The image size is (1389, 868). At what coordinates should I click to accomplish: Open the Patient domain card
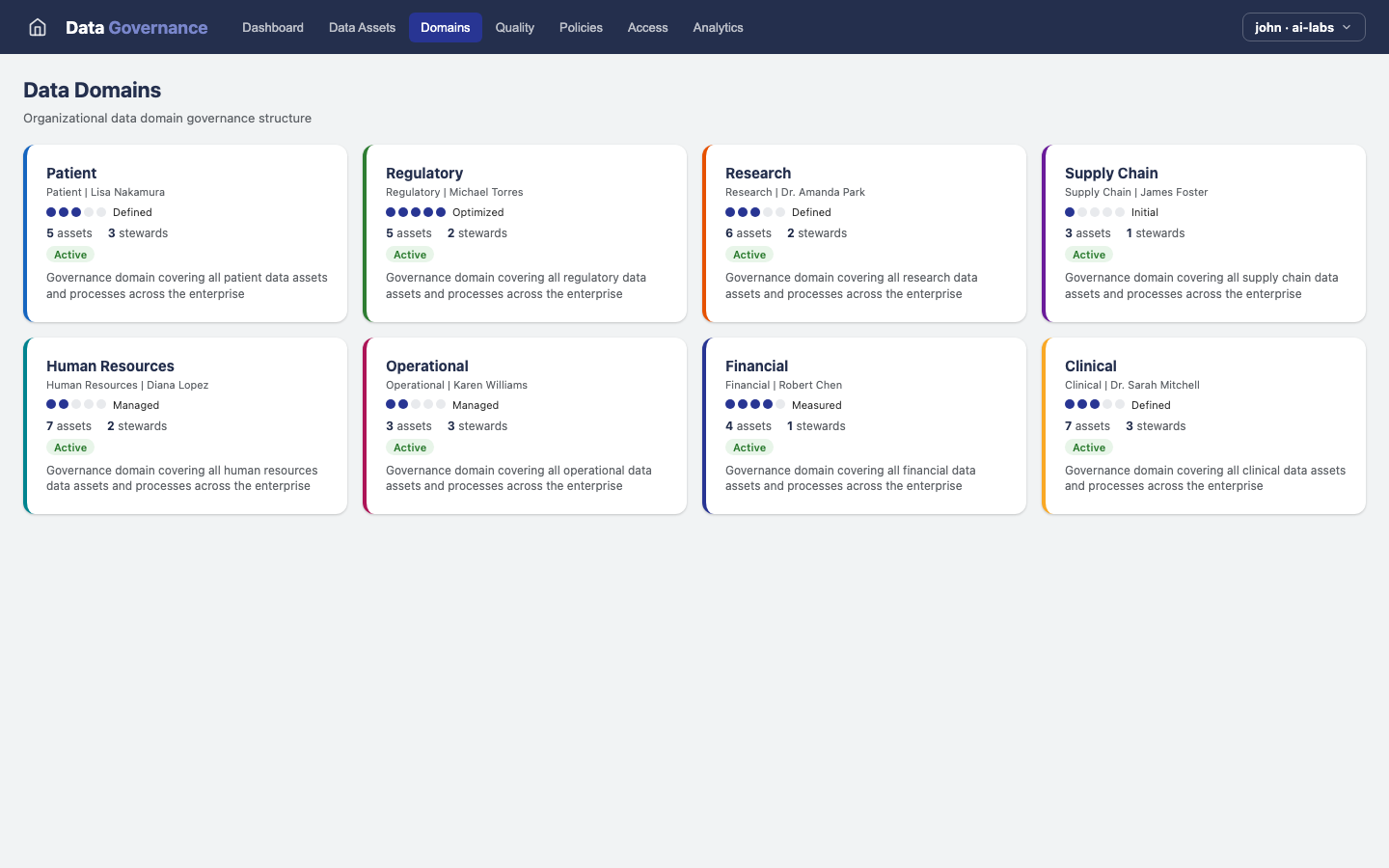coord(185,233)
